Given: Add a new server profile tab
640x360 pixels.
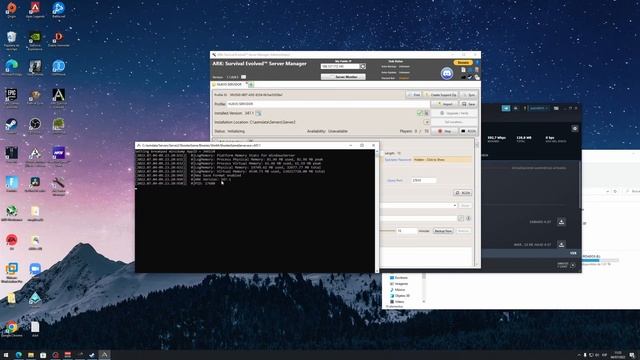Looking at the screenshot, I should coord(251,84).
